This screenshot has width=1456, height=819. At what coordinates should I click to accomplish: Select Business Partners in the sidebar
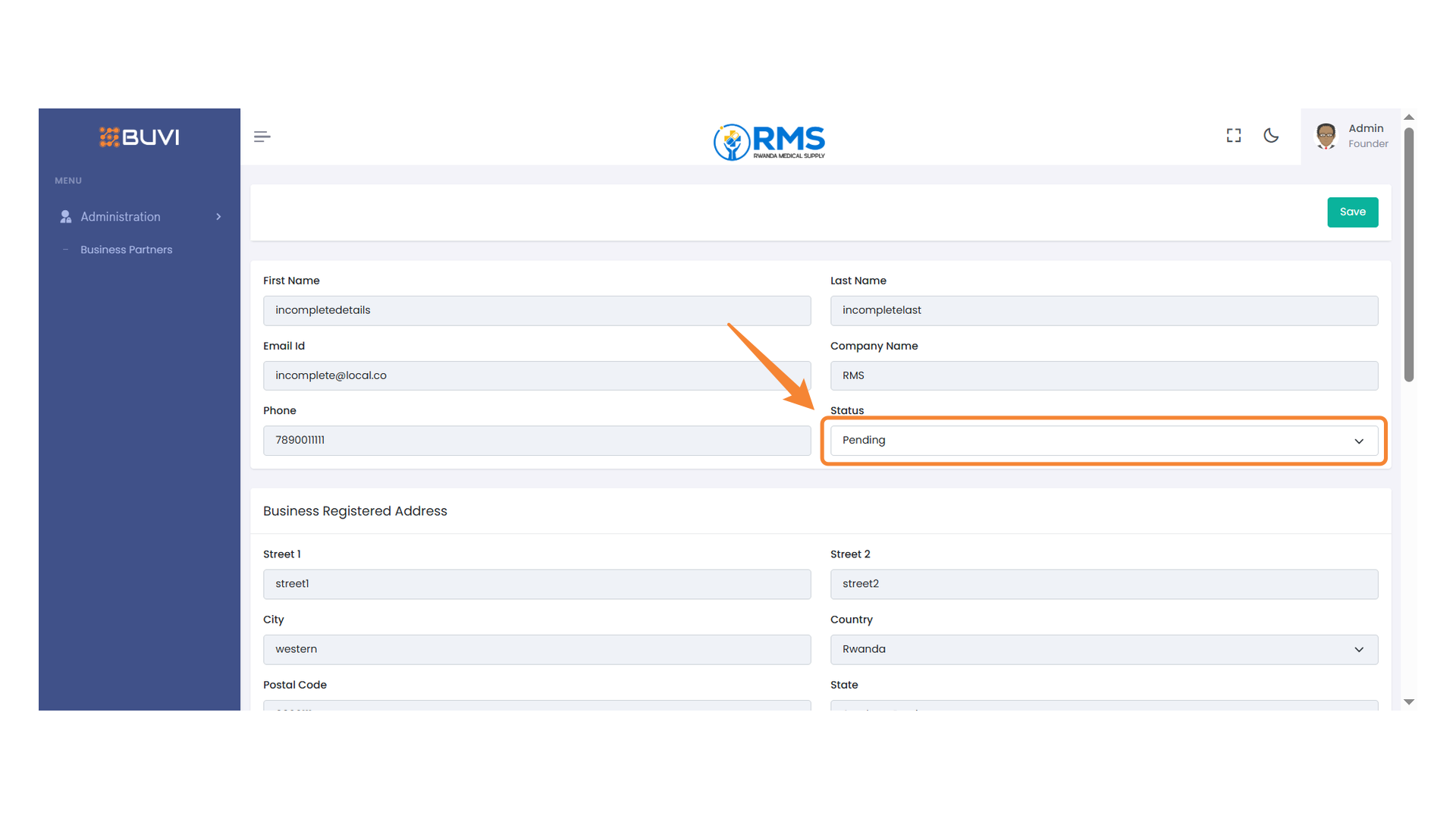(x=126, y=249)
